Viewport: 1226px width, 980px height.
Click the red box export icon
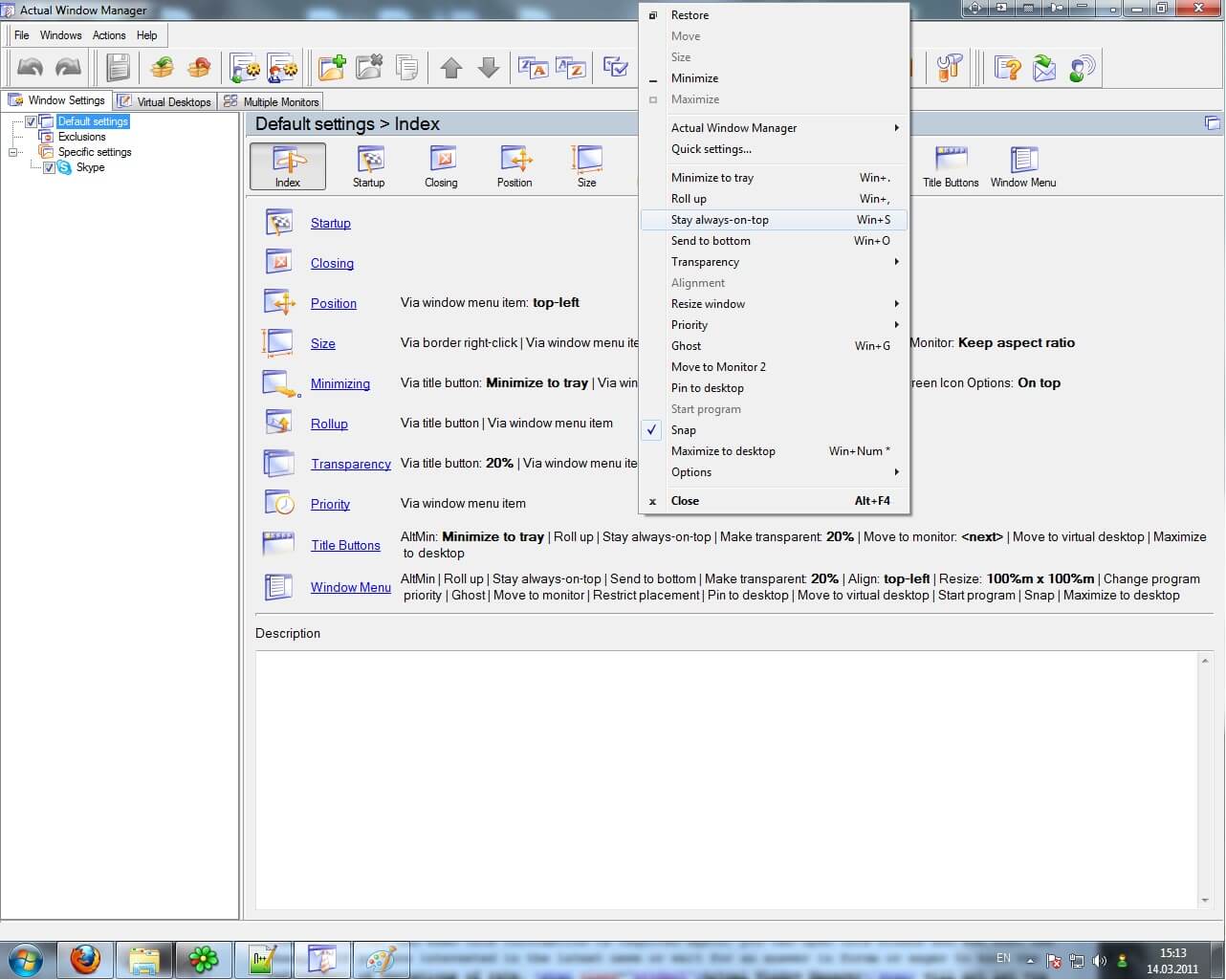pos(199,68)
